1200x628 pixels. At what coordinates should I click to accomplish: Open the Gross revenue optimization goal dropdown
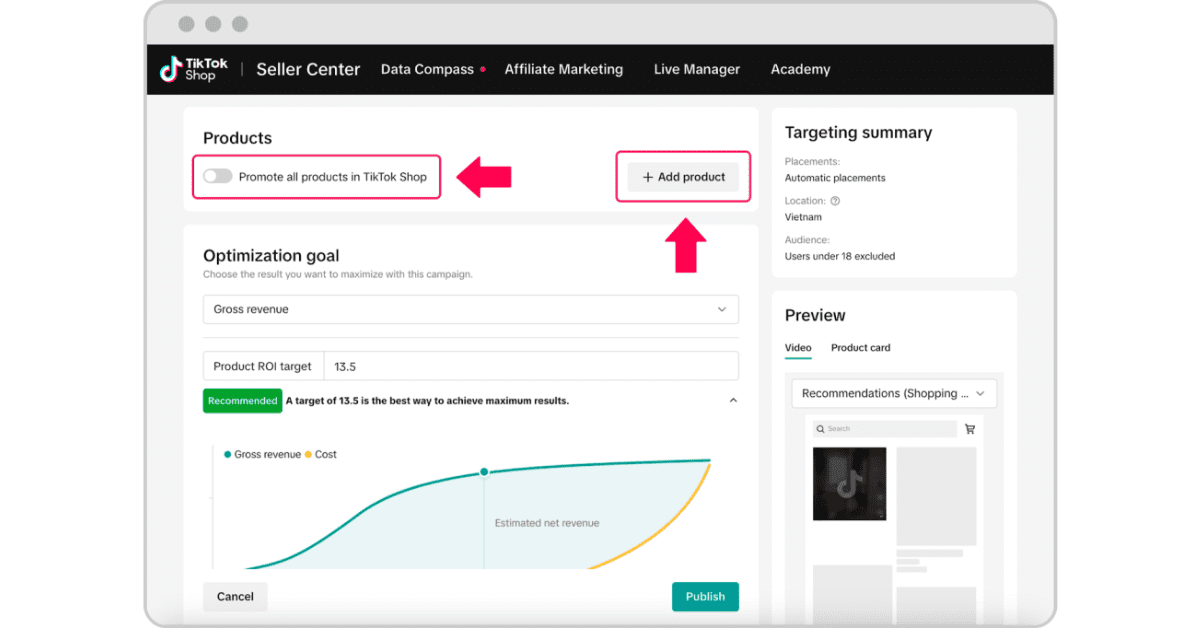coord(471,309)
